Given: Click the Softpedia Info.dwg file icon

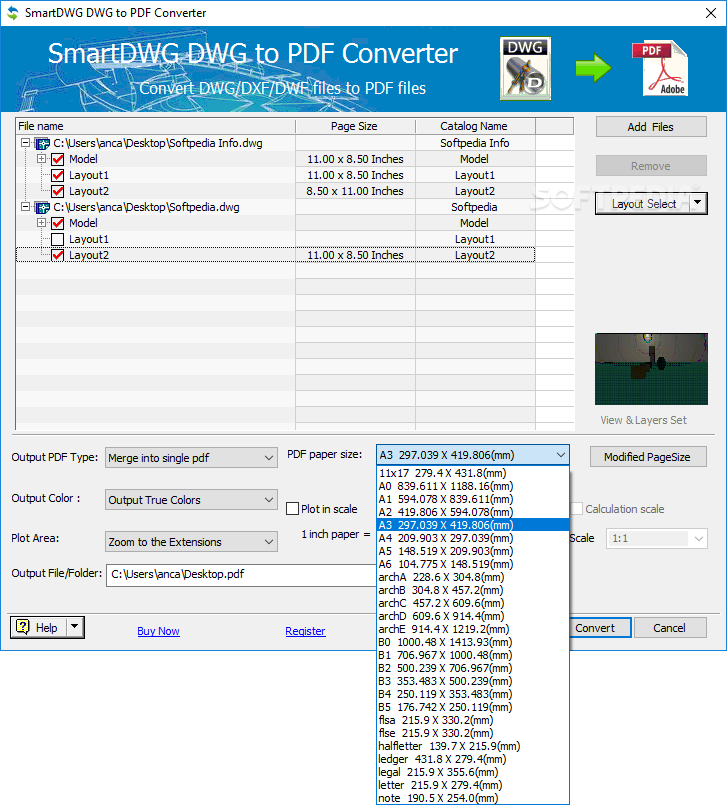Looking at the screenshot, I should tap(42, 143).
